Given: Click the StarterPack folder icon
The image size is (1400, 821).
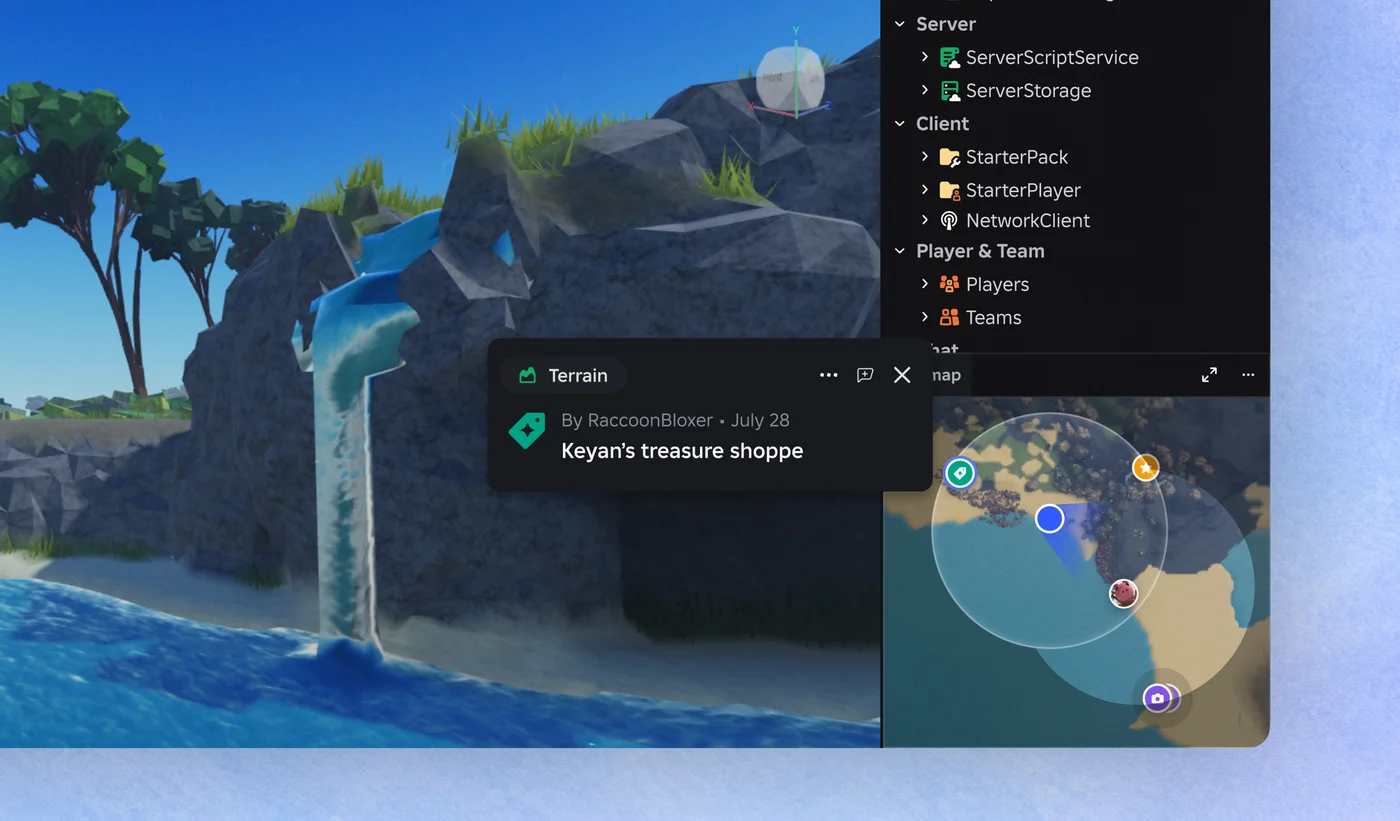Looking at the screenshot, I should pyautogui.click(x=950, y=157).
